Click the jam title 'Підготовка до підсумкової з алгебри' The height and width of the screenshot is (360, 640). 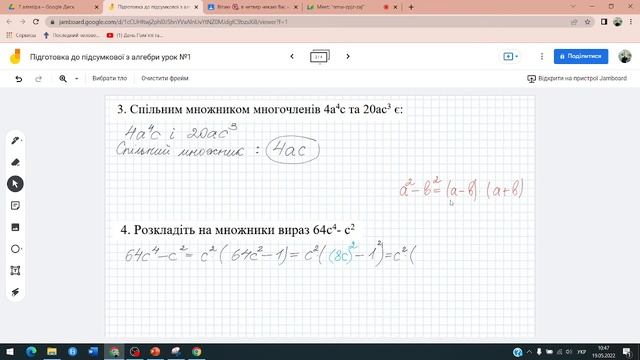pos(110,57)
